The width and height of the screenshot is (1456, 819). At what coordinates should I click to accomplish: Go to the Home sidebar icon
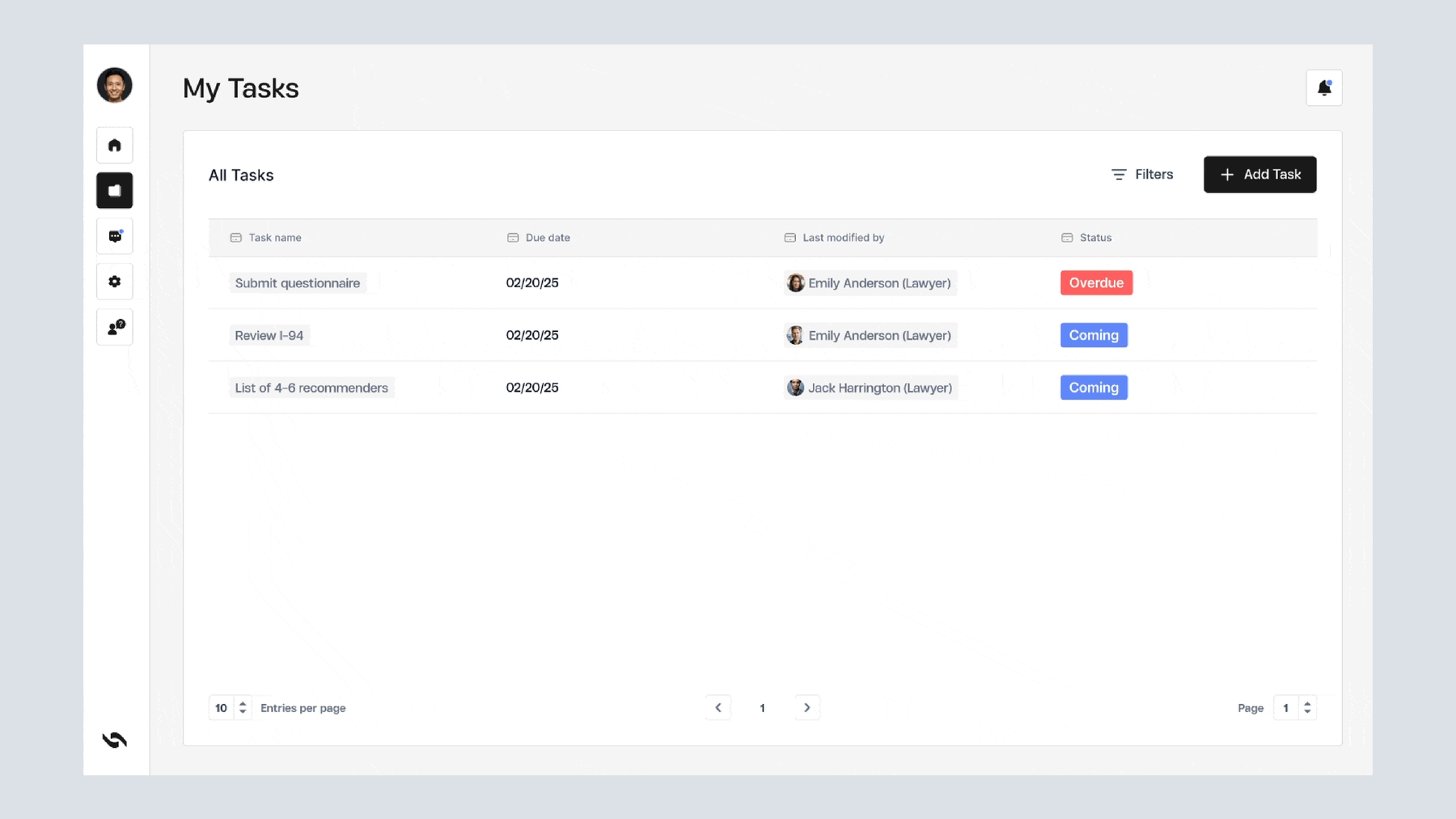pyautogui.click(x=114, y=146)
